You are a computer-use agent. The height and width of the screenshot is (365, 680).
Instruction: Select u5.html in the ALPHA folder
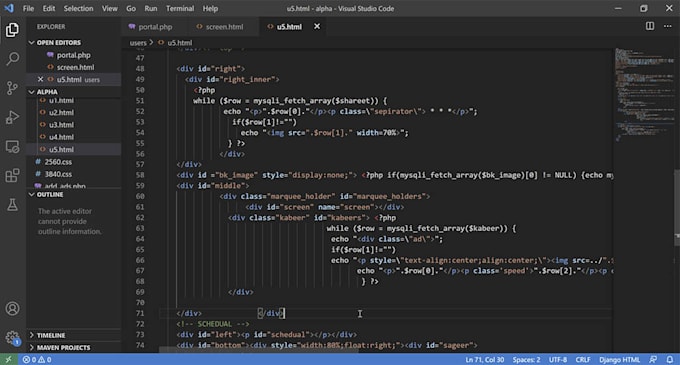tap(61, 150)
